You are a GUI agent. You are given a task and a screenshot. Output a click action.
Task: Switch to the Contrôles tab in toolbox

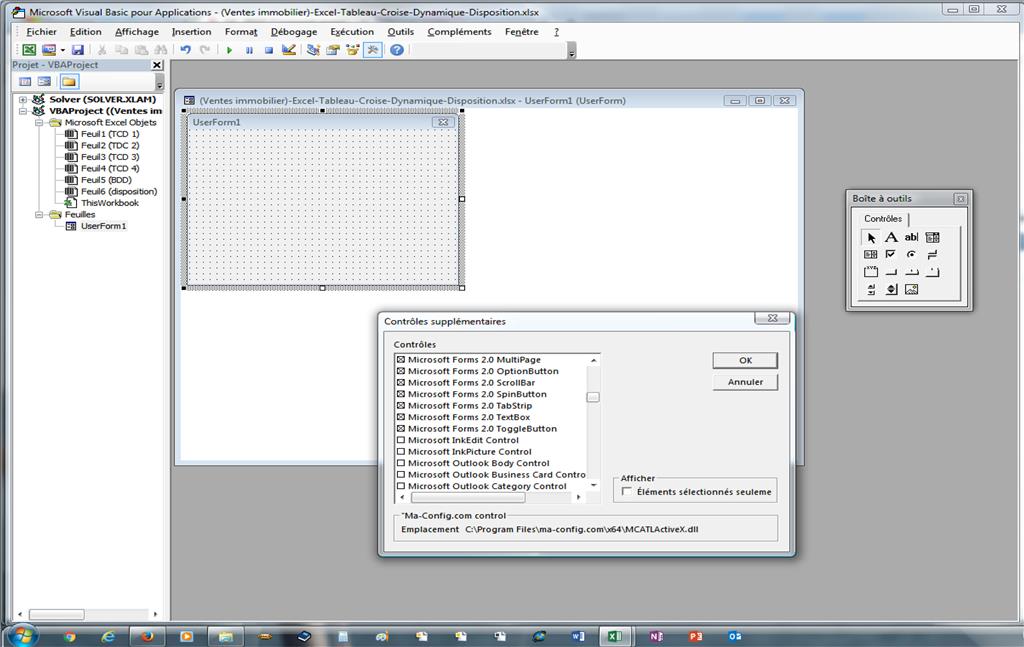point(882,219)
